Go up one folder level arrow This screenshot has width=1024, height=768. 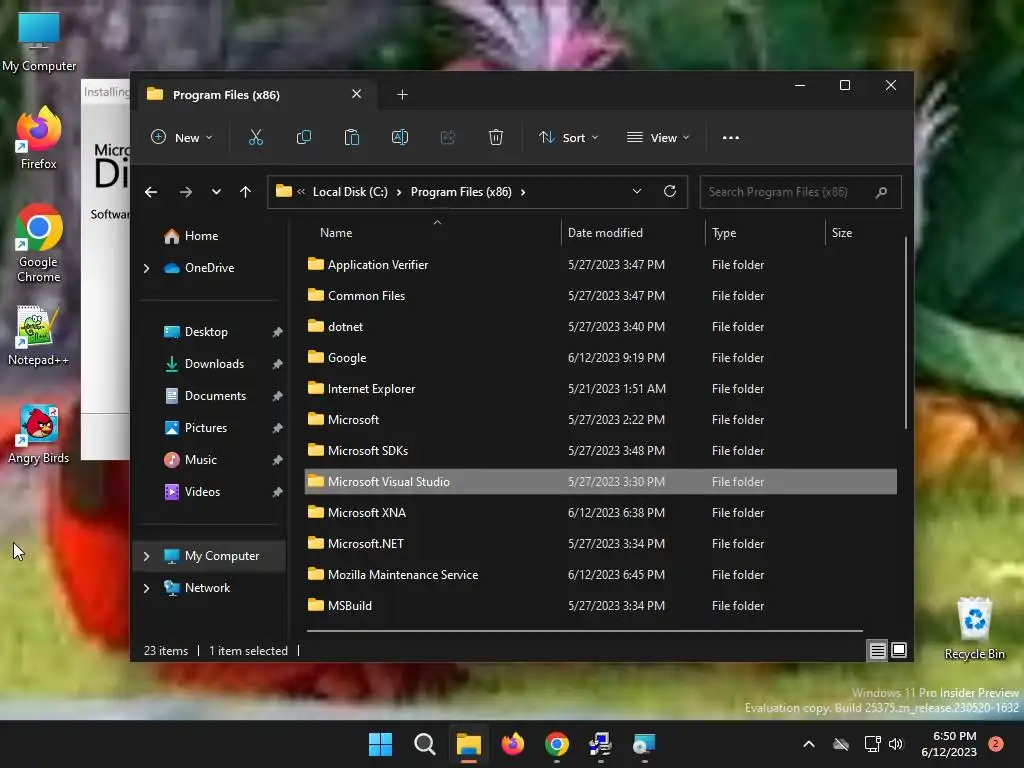(x=246, y=192)
